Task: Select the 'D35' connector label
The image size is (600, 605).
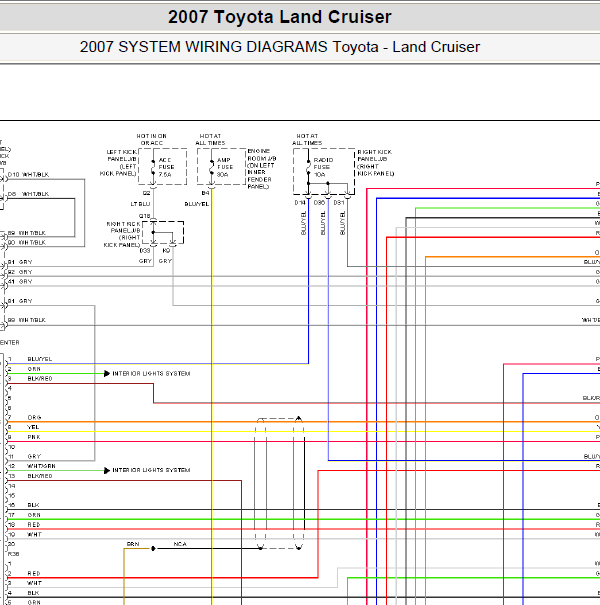Action: [x=319, y=203]
